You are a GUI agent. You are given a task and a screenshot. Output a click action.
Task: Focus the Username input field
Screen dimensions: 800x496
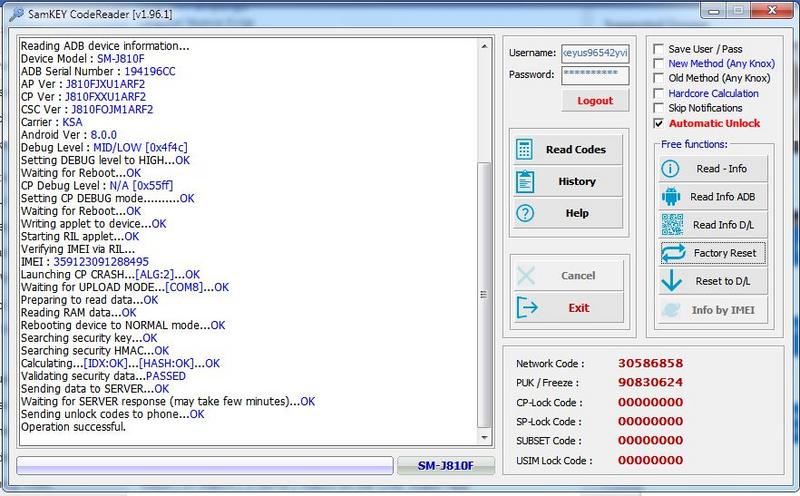[595, 53]
